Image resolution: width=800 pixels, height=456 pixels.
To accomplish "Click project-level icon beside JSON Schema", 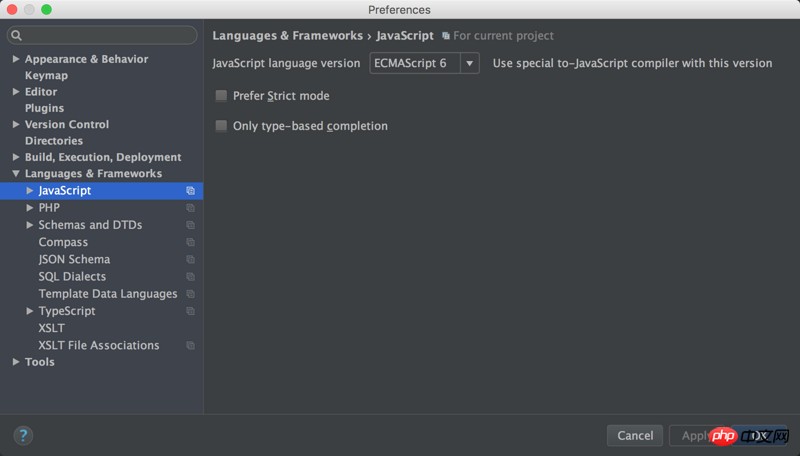I will [190, 260].
